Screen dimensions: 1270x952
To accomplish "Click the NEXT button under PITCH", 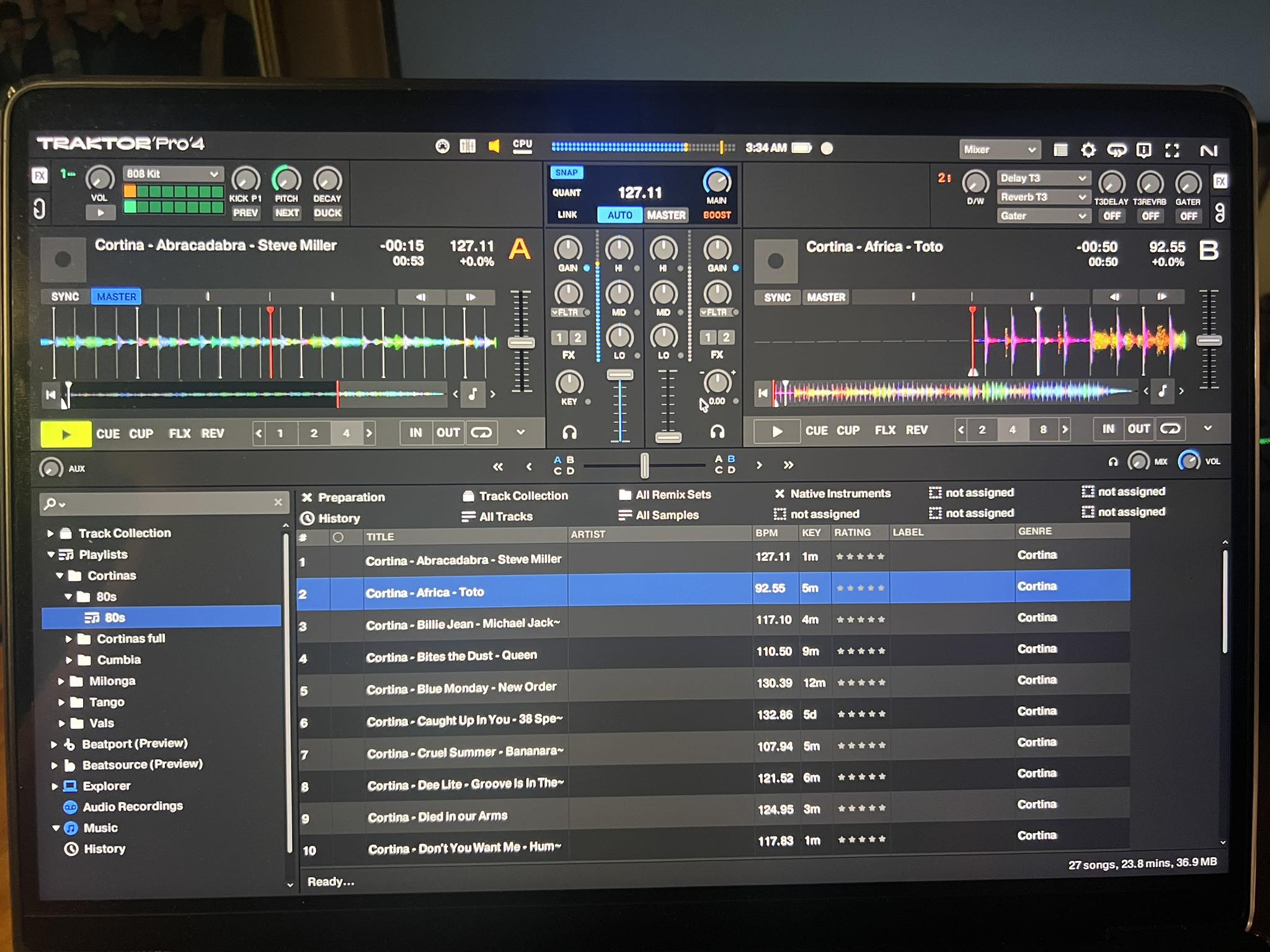I will pyautogui.click(x=286, y=213).
